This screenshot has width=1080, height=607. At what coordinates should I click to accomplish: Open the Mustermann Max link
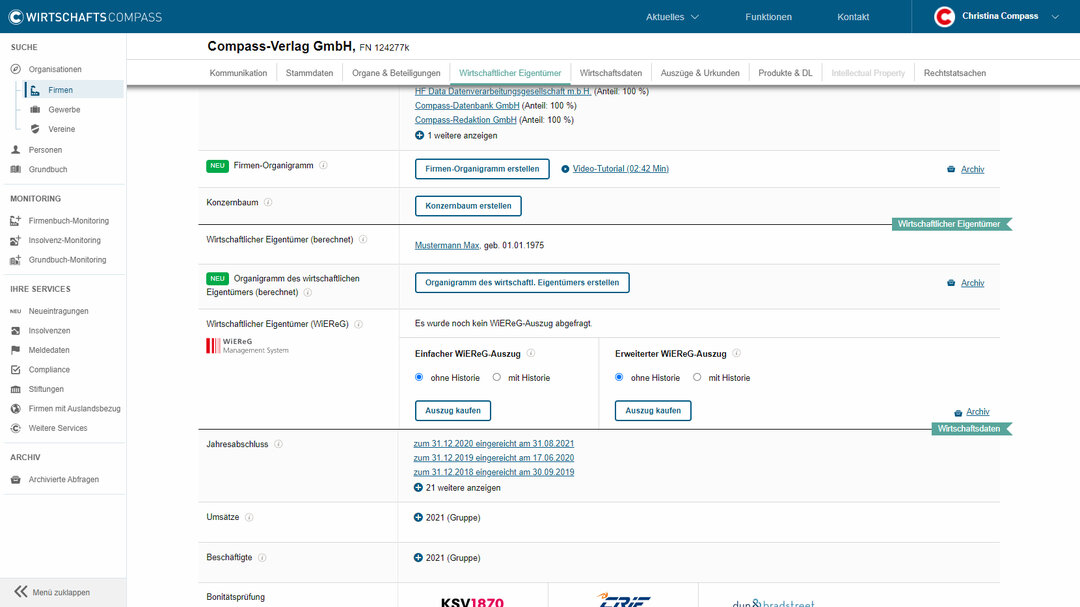point(447,245)
